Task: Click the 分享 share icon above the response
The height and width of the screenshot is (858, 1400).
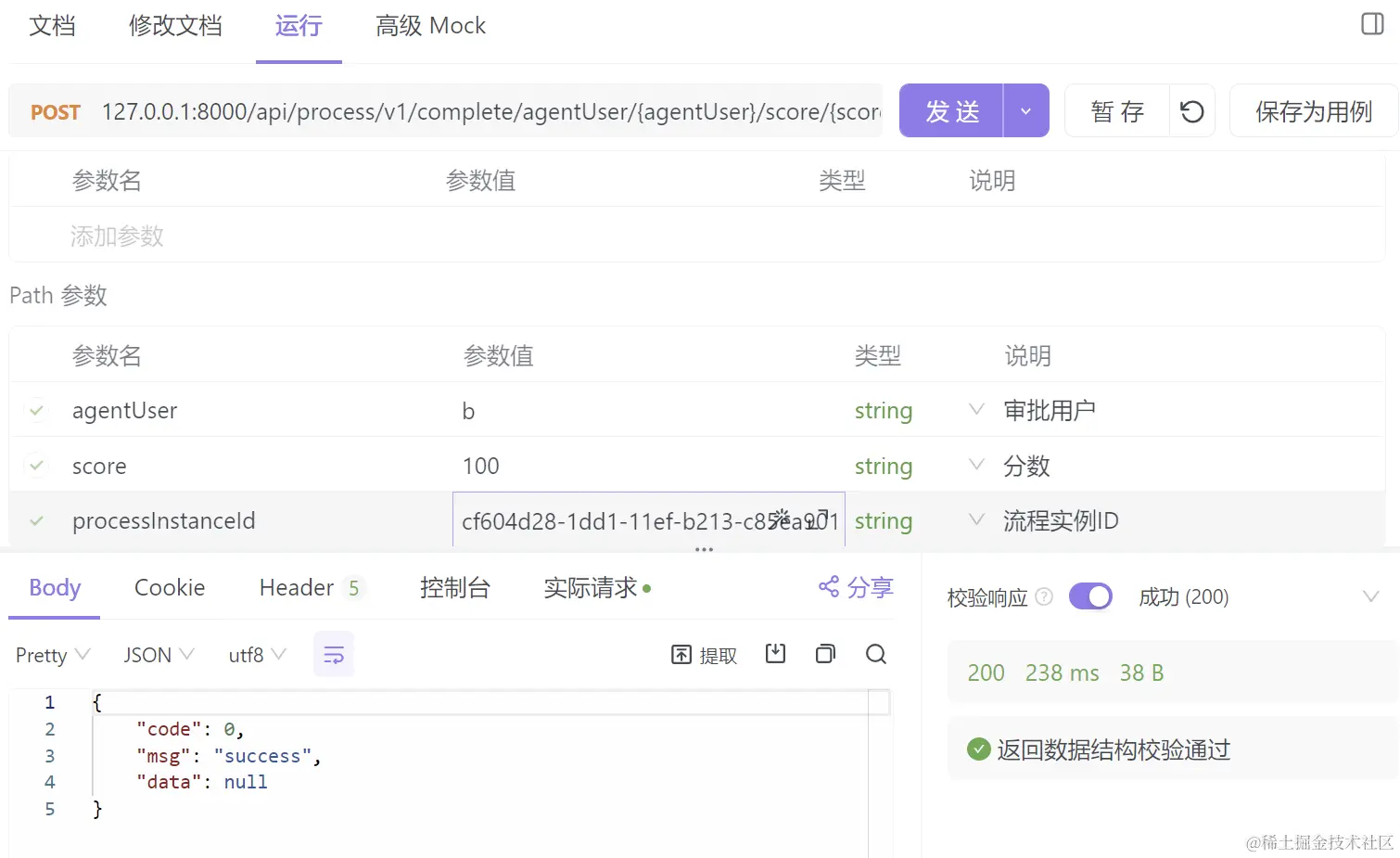Action: pyautogui.click(x=828, y=587)
